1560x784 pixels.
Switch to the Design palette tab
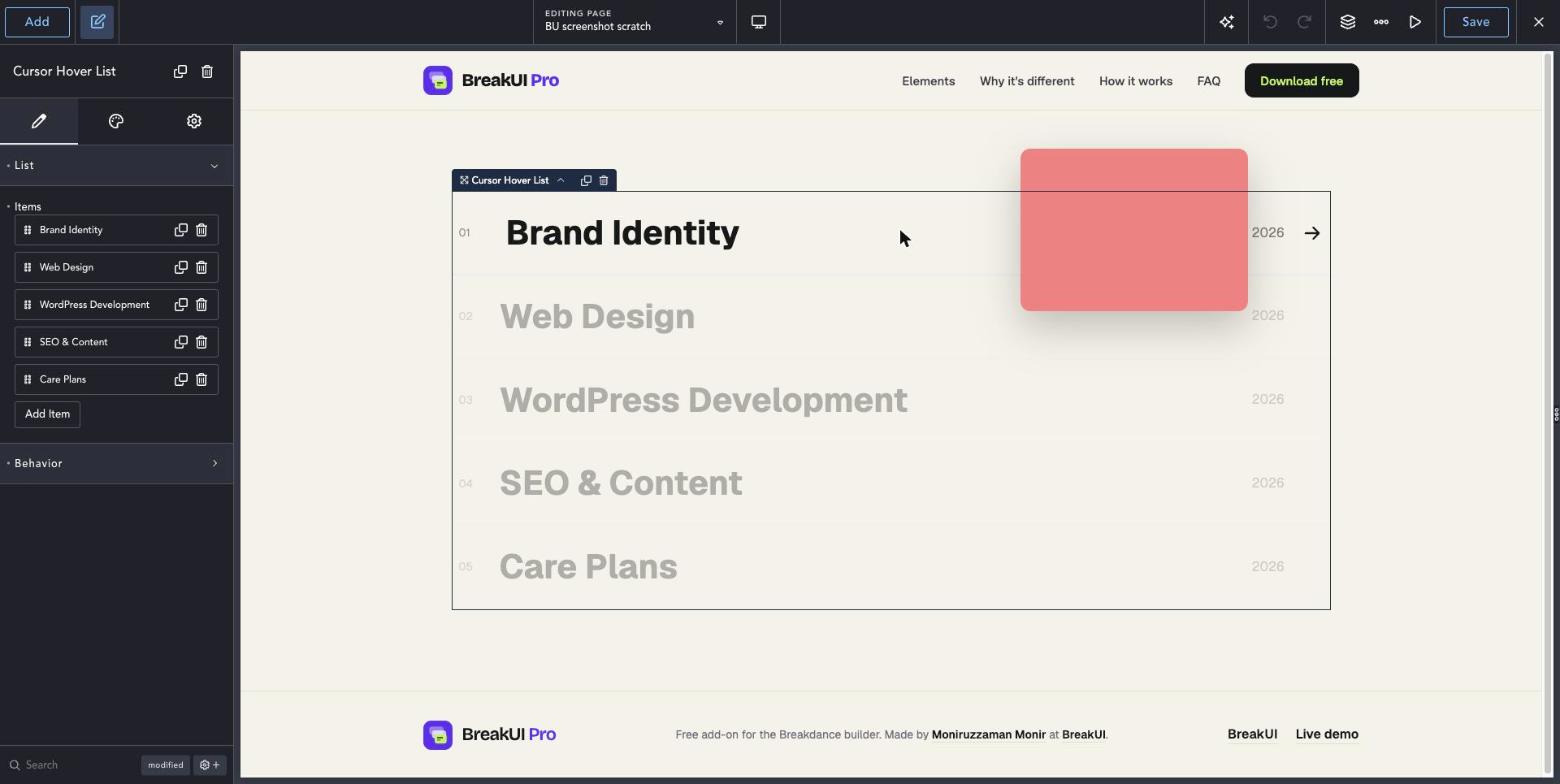(x=116, y=121)
